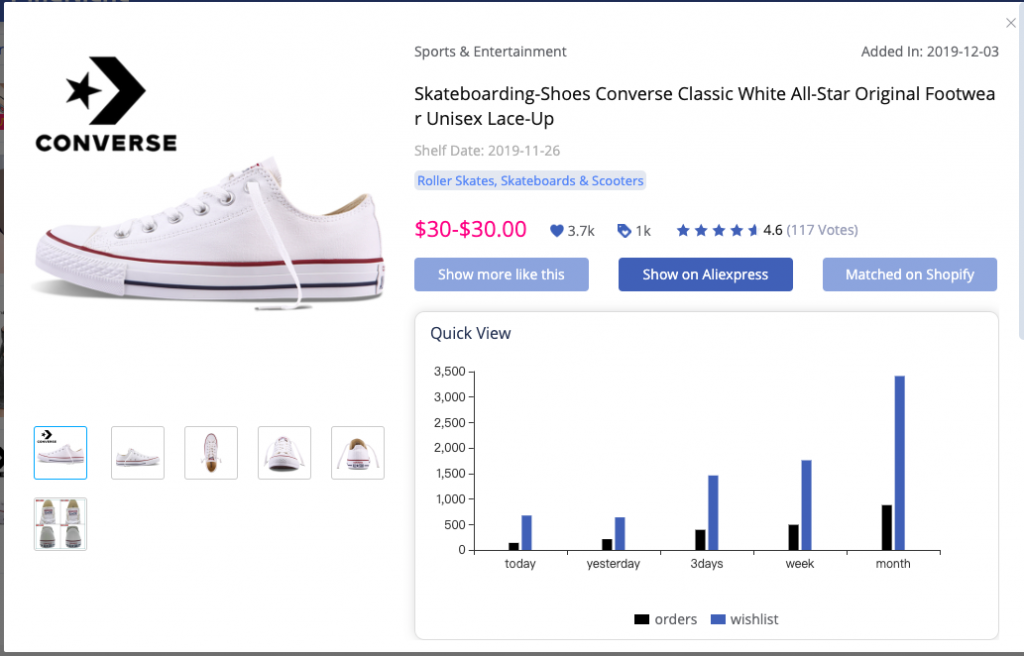Click the 'week' axis label
The height and width of the screenshot is (656, 1024).
799,564
